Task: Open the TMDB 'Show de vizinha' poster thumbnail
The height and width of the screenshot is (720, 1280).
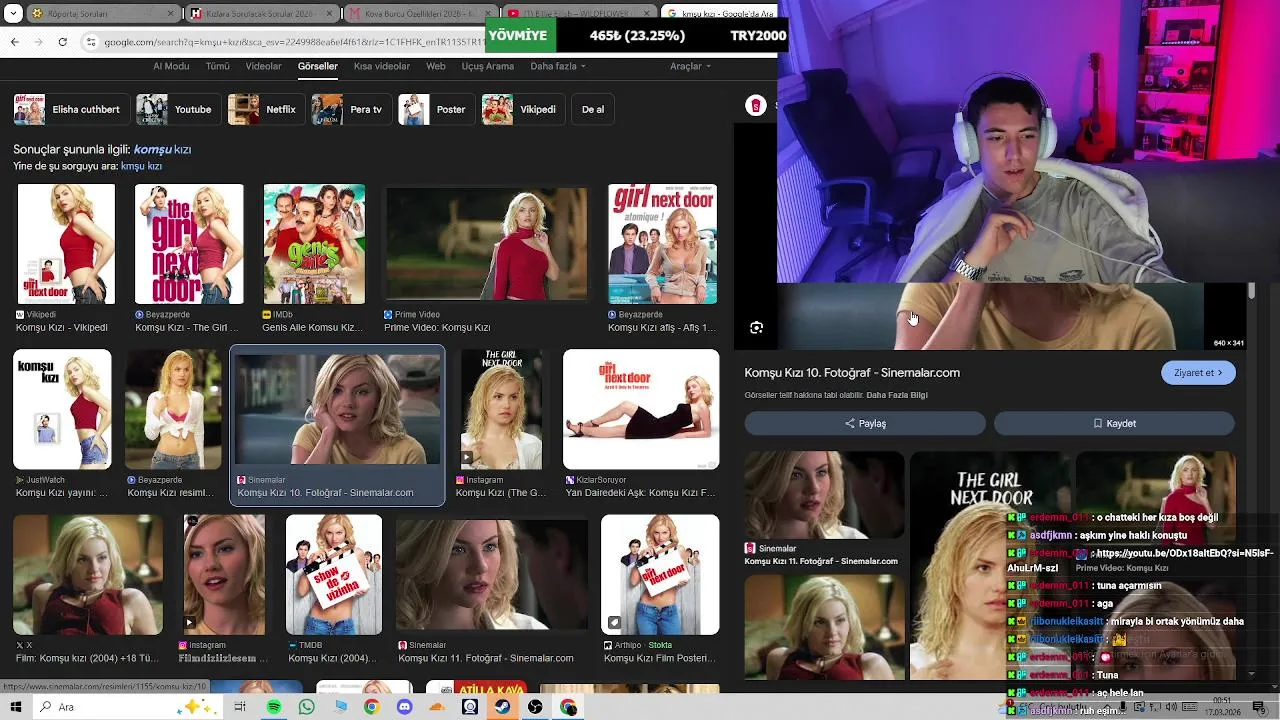Action: pyautogui.click(x=334, y=575)
